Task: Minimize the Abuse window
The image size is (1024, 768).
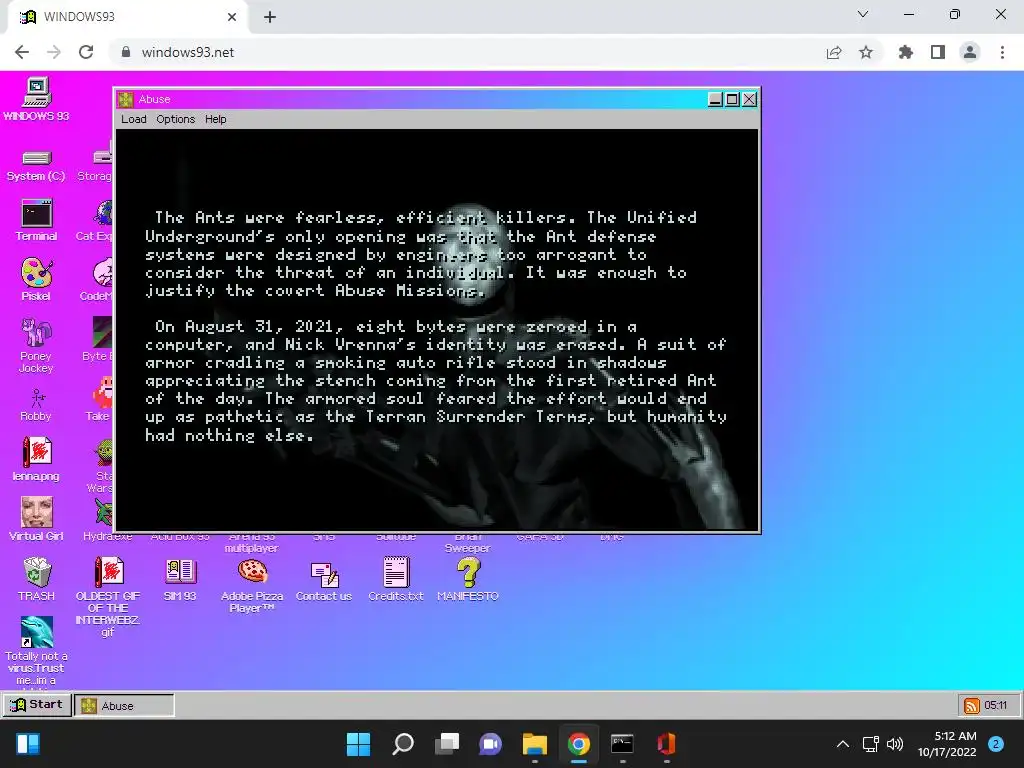Action: click(x=716, y=99)
